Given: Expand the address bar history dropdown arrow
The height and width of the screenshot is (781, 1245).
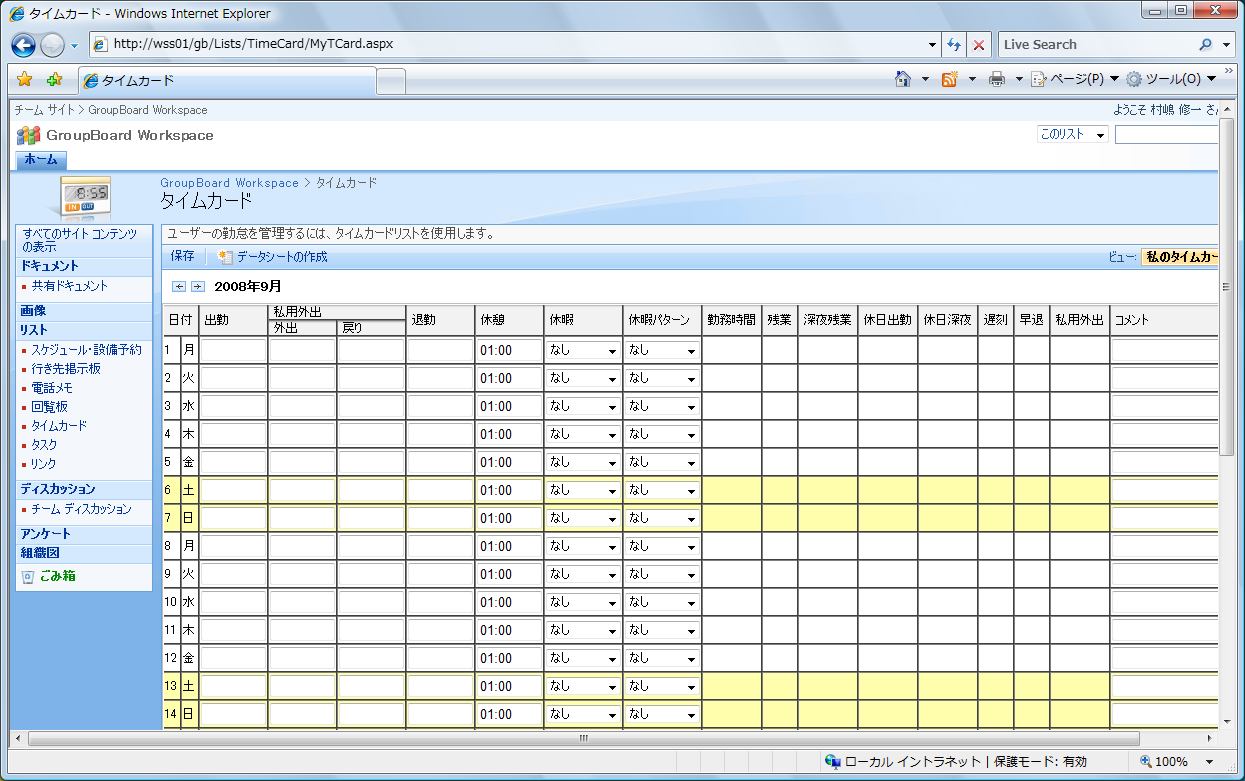Looking at the screenshot, I should coord(932,45).
